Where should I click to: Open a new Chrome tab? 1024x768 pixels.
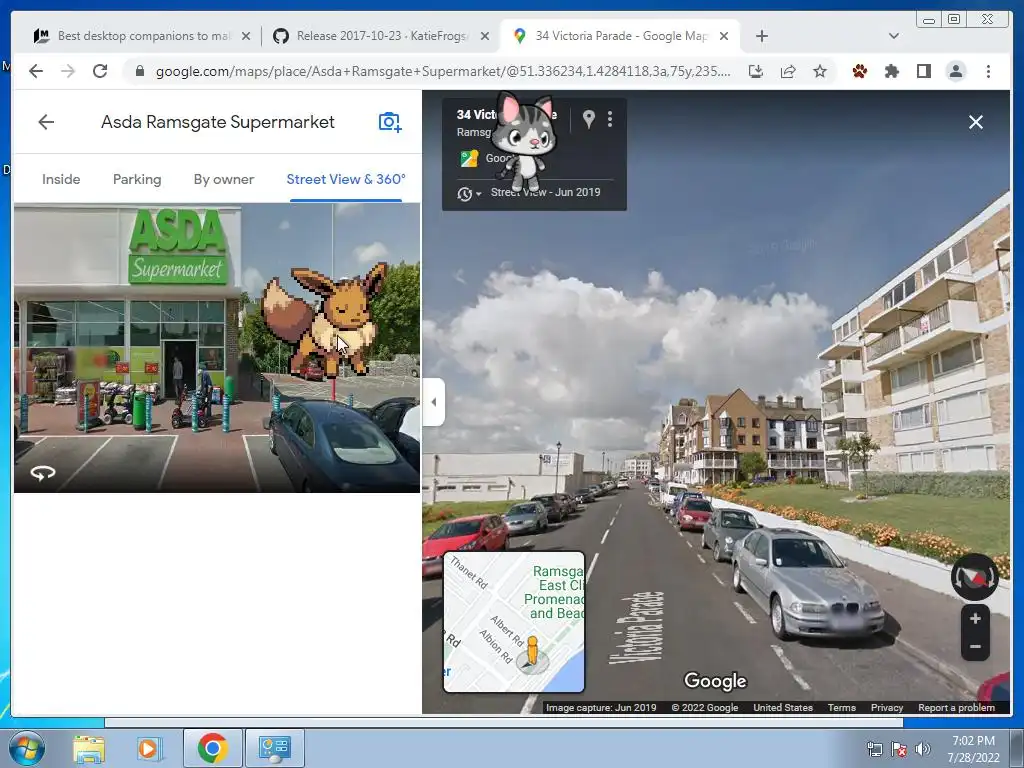(761, 36)
